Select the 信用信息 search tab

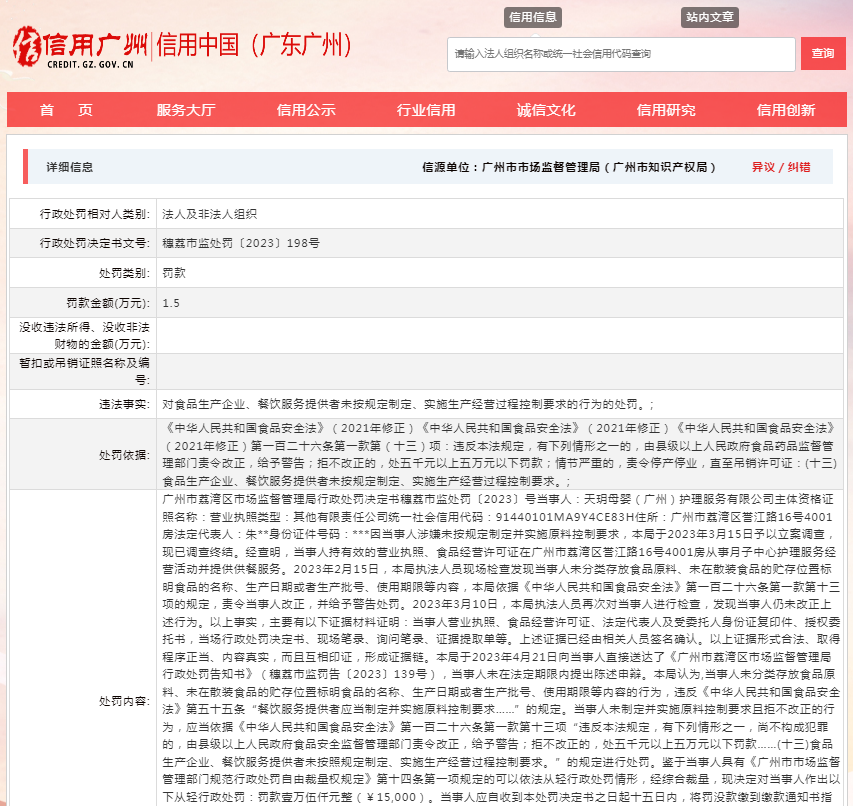pos(533,17)
